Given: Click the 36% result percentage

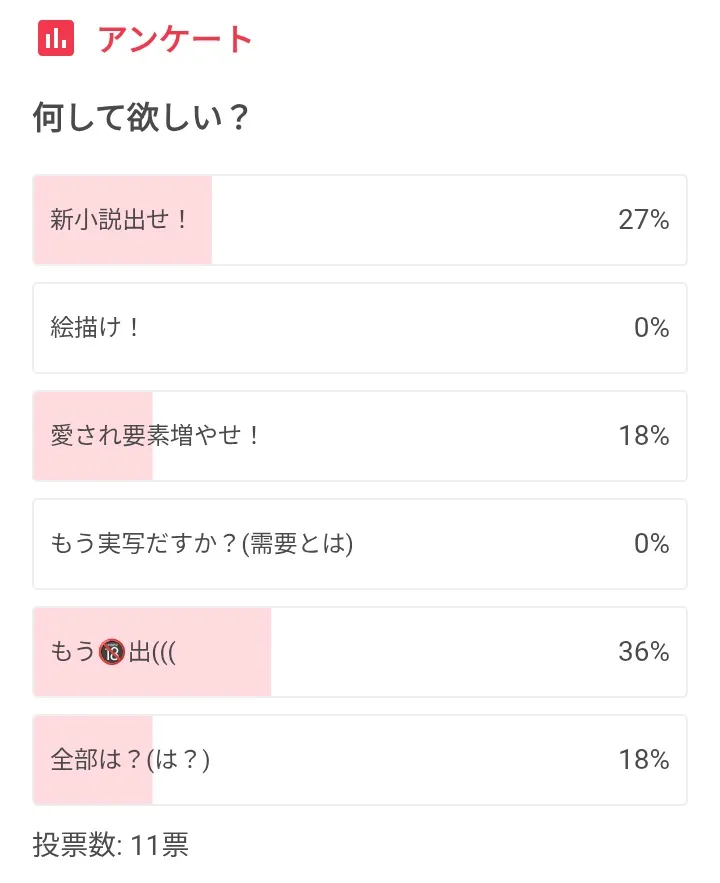Looking at the screenshot, I should pos(643,652).
